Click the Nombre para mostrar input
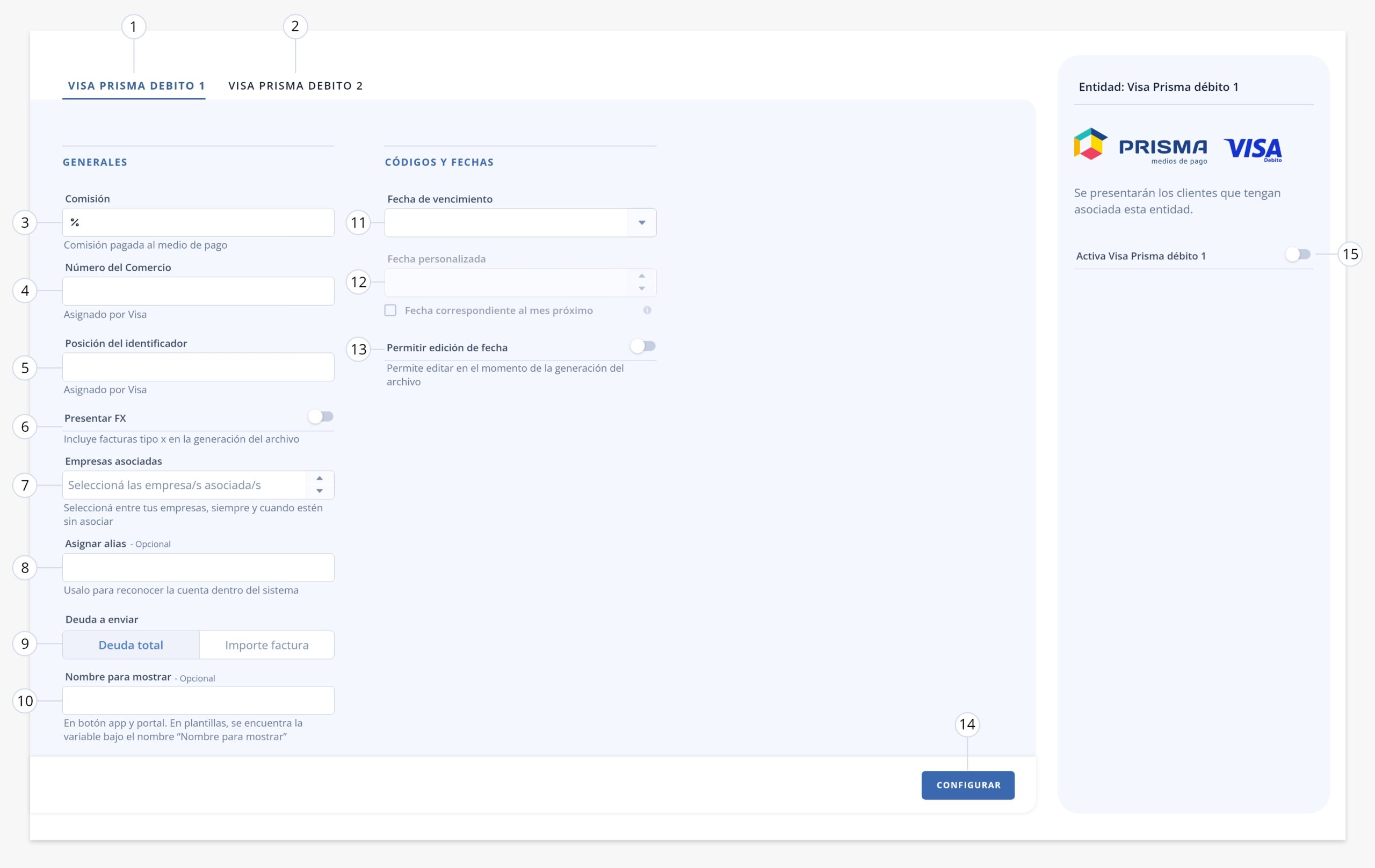 [198, 700]
